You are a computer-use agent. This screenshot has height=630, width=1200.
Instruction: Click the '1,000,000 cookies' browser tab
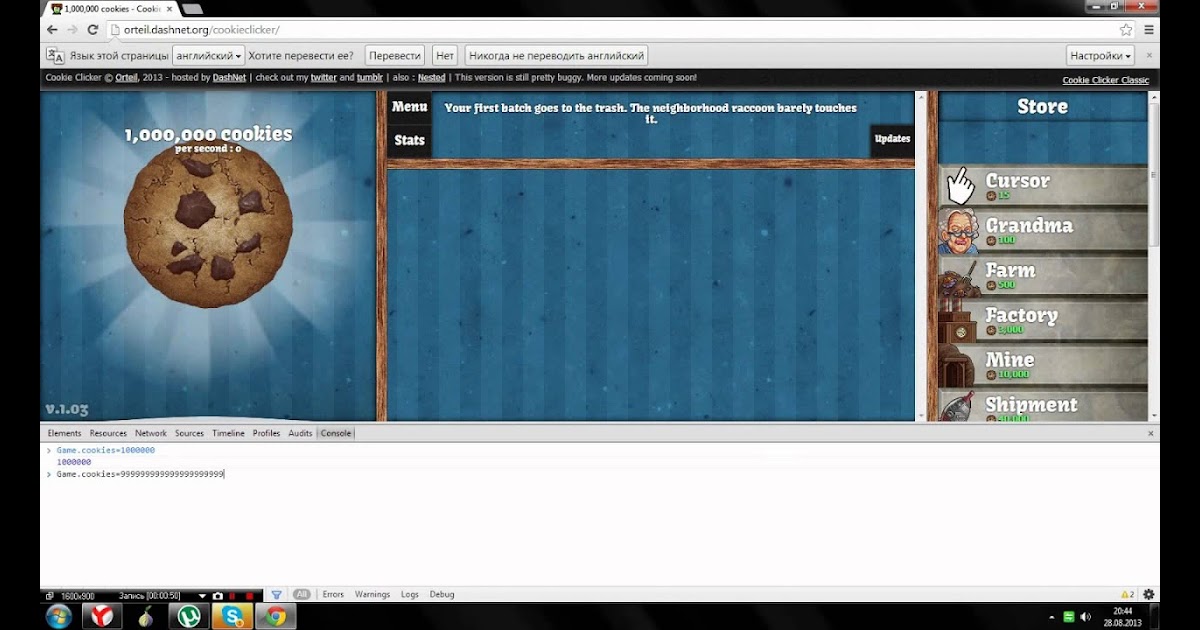coord(111,9)
